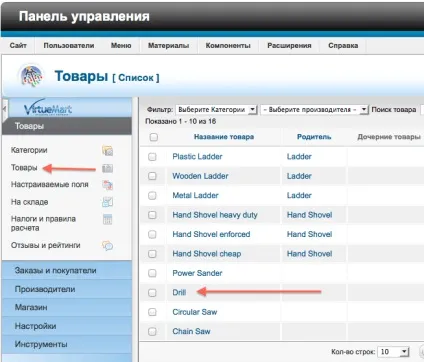Click the Товары sidebar section header

pos(67,126)
